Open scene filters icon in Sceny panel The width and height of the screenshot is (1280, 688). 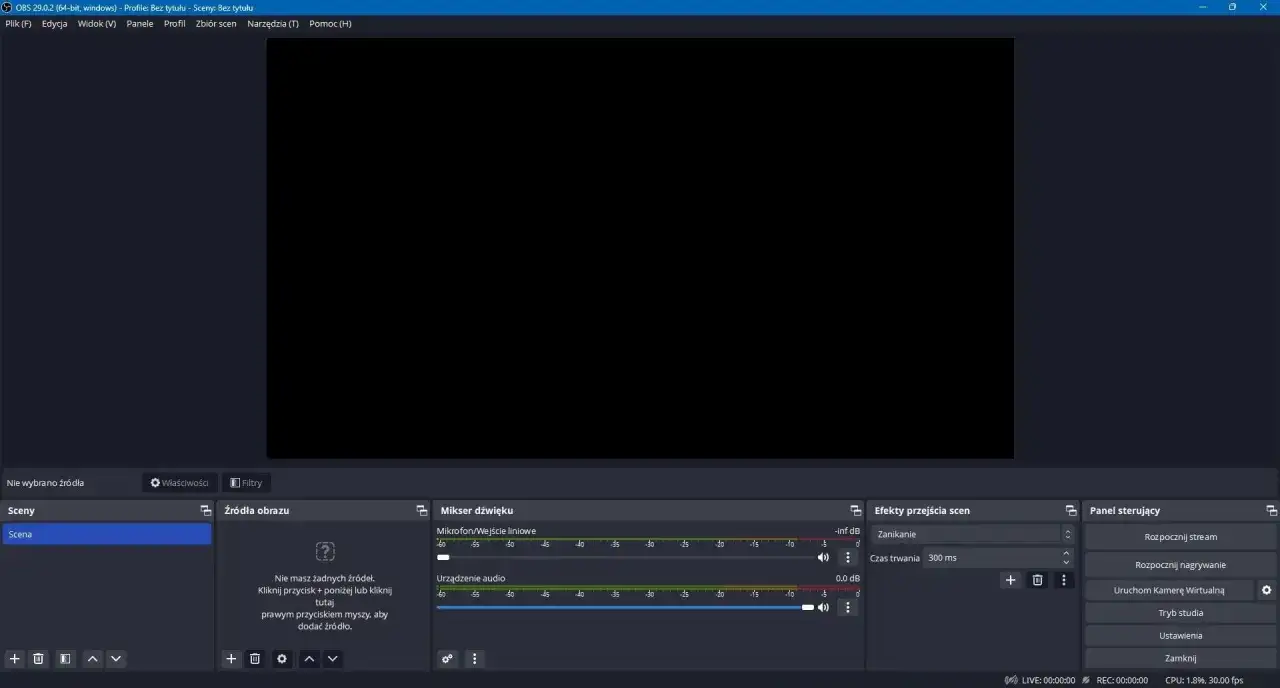(65, 659)
